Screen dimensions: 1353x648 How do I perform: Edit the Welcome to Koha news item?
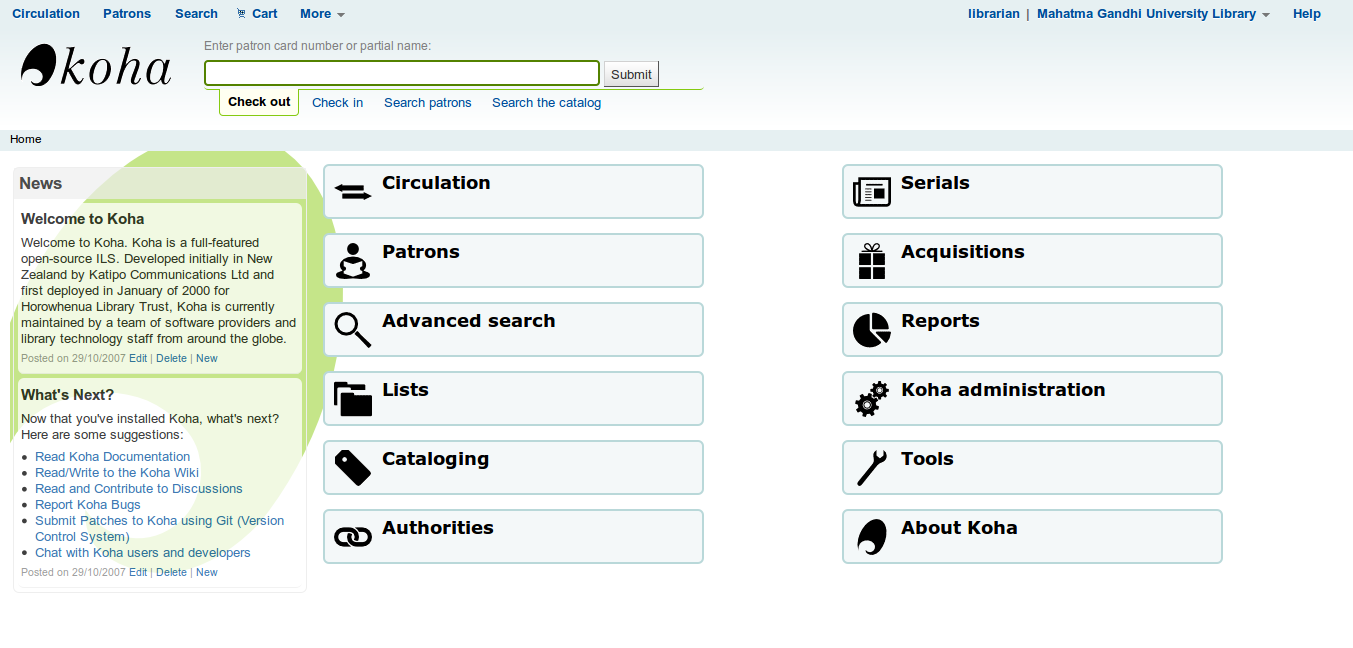point(138,358)
